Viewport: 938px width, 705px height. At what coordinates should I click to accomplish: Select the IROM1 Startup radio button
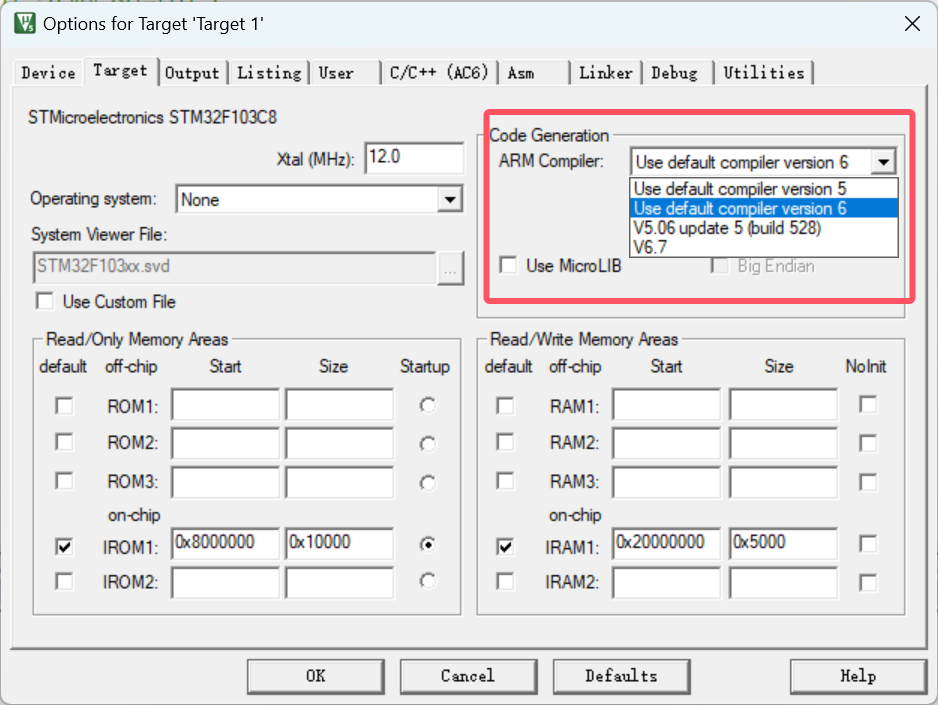click(x=427, y=544)
